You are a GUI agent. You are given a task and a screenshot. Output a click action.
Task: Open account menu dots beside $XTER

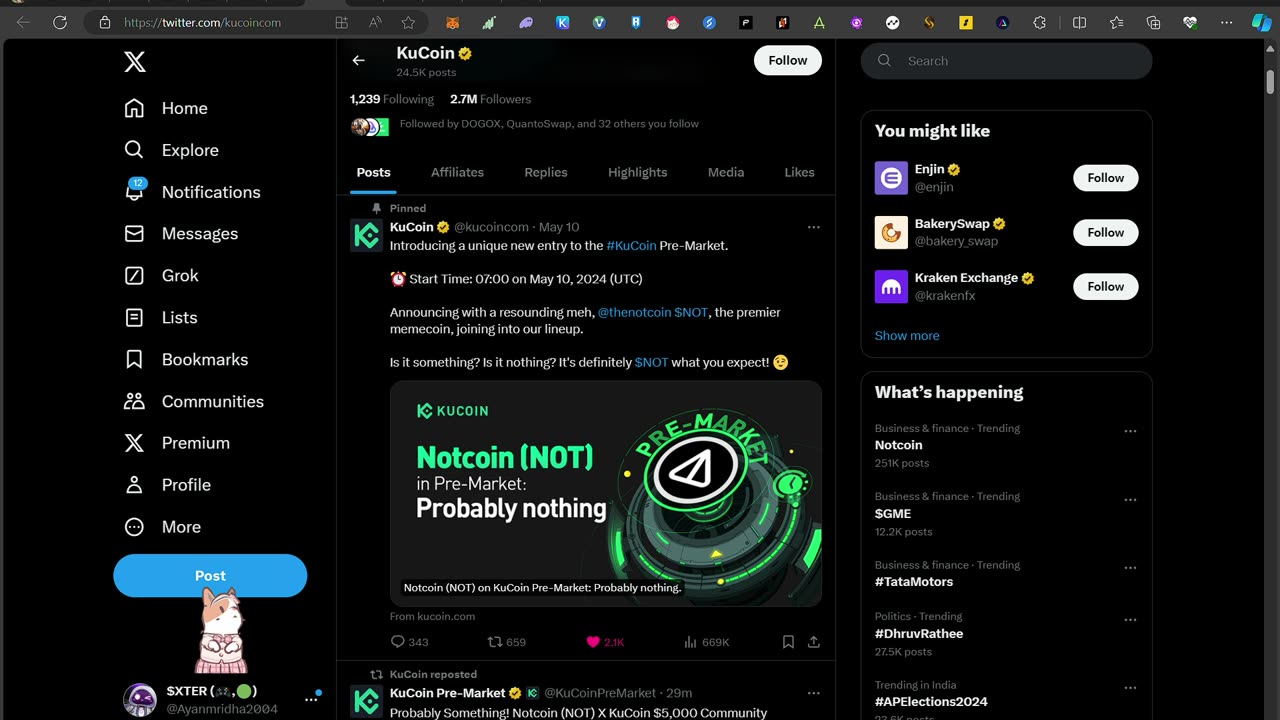[311, 700]
